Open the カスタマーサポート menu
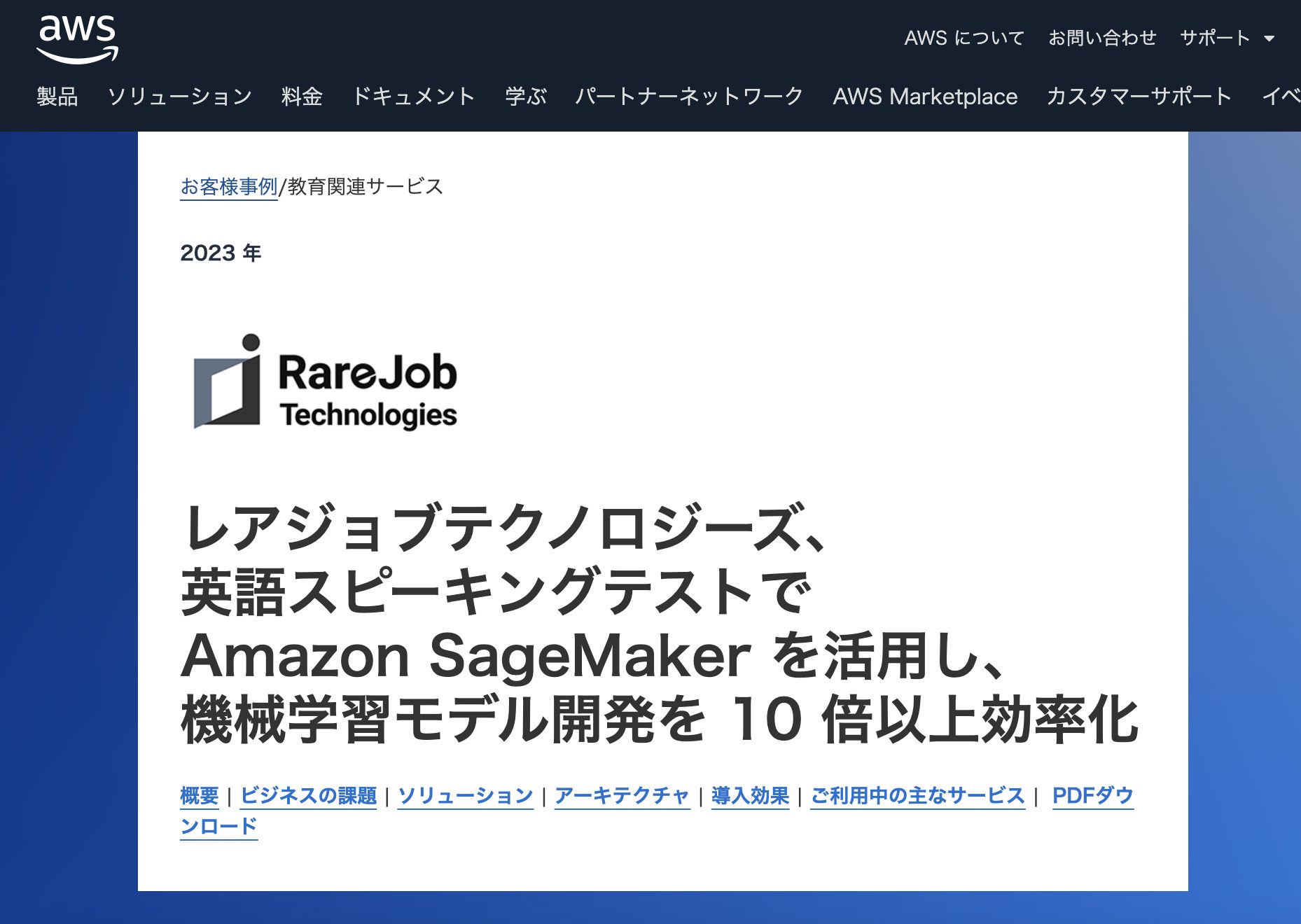 (1139, 96)
